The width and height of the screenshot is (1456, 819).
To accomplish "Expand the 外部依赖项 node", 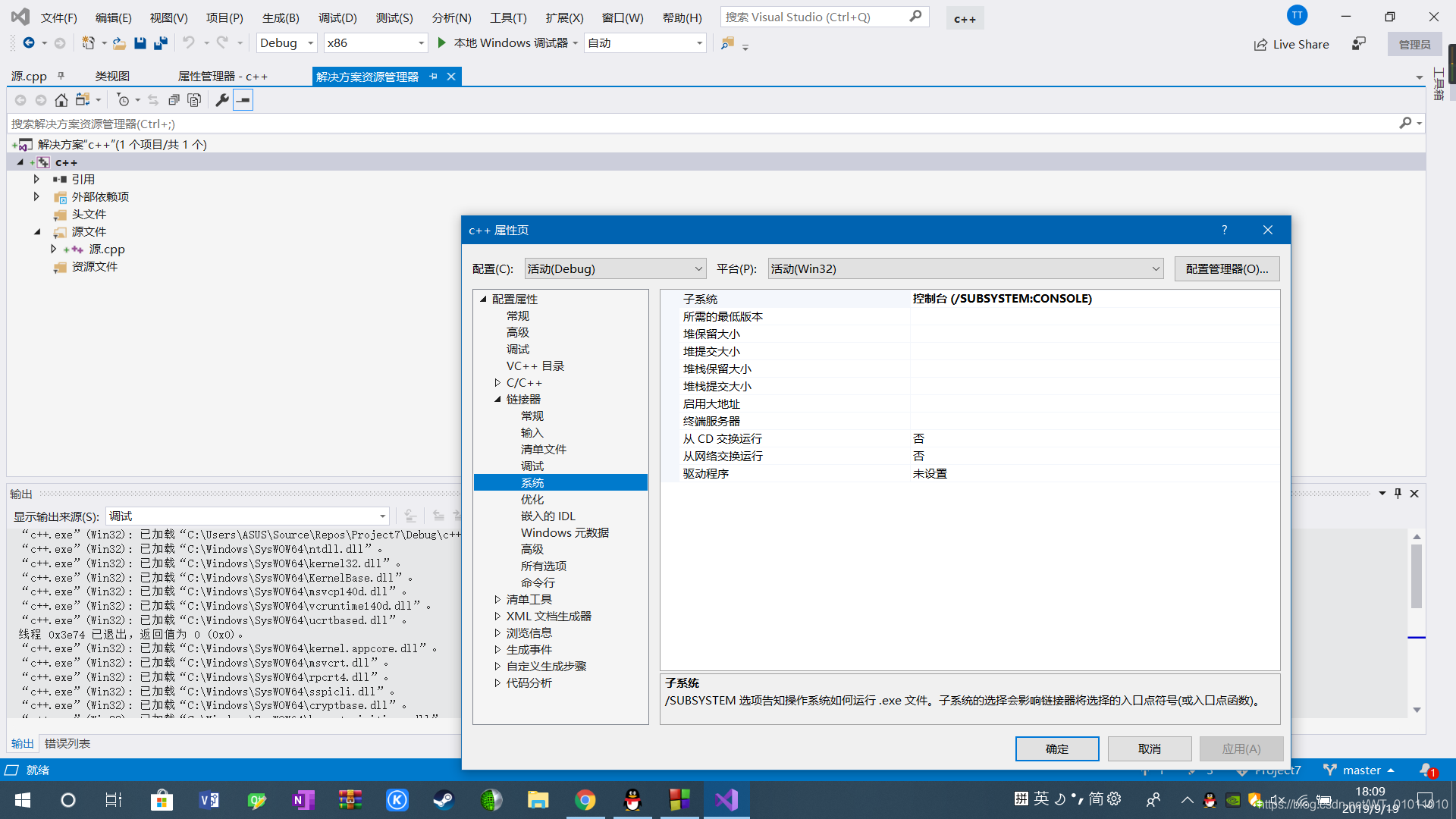I will tap(36, 196).
